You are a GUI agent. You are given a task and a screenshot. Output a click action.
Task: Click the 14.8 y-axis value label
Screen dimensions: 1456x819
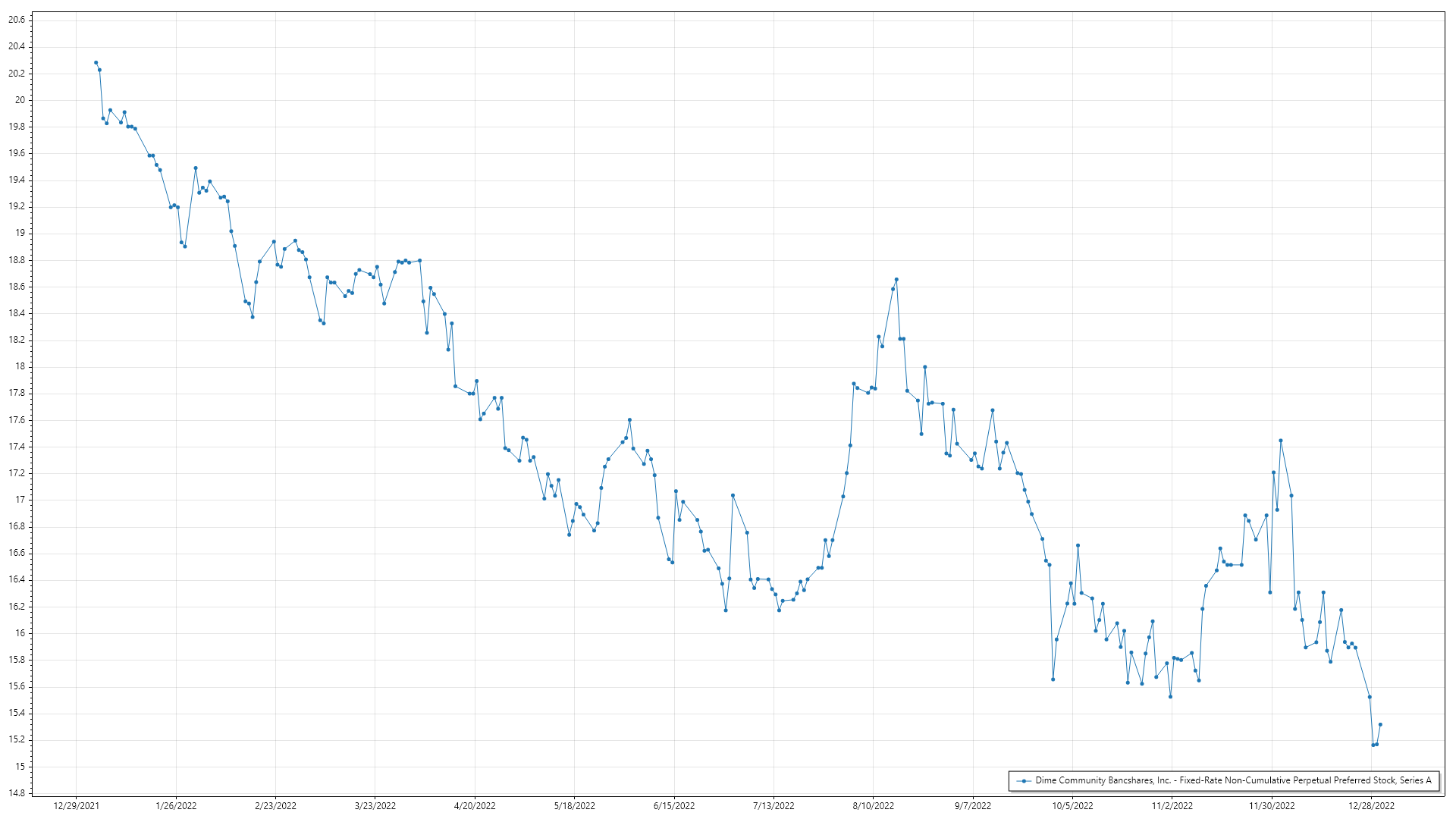coord(17,793)
